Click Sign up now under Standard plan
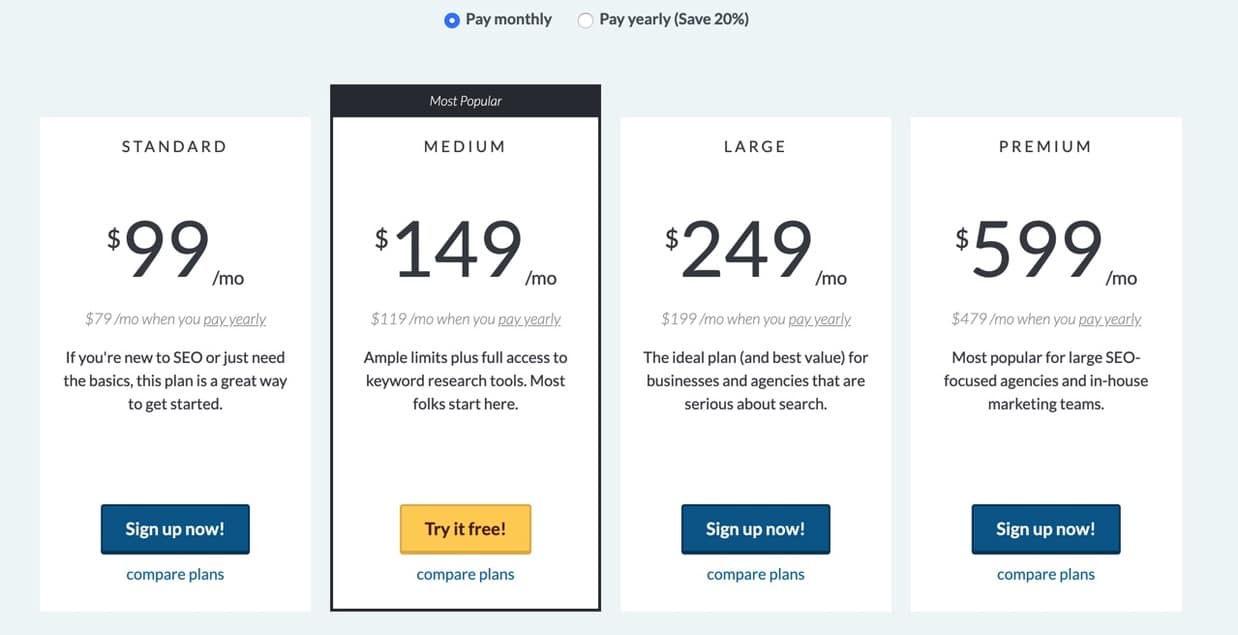 click(x=175, y=529)
